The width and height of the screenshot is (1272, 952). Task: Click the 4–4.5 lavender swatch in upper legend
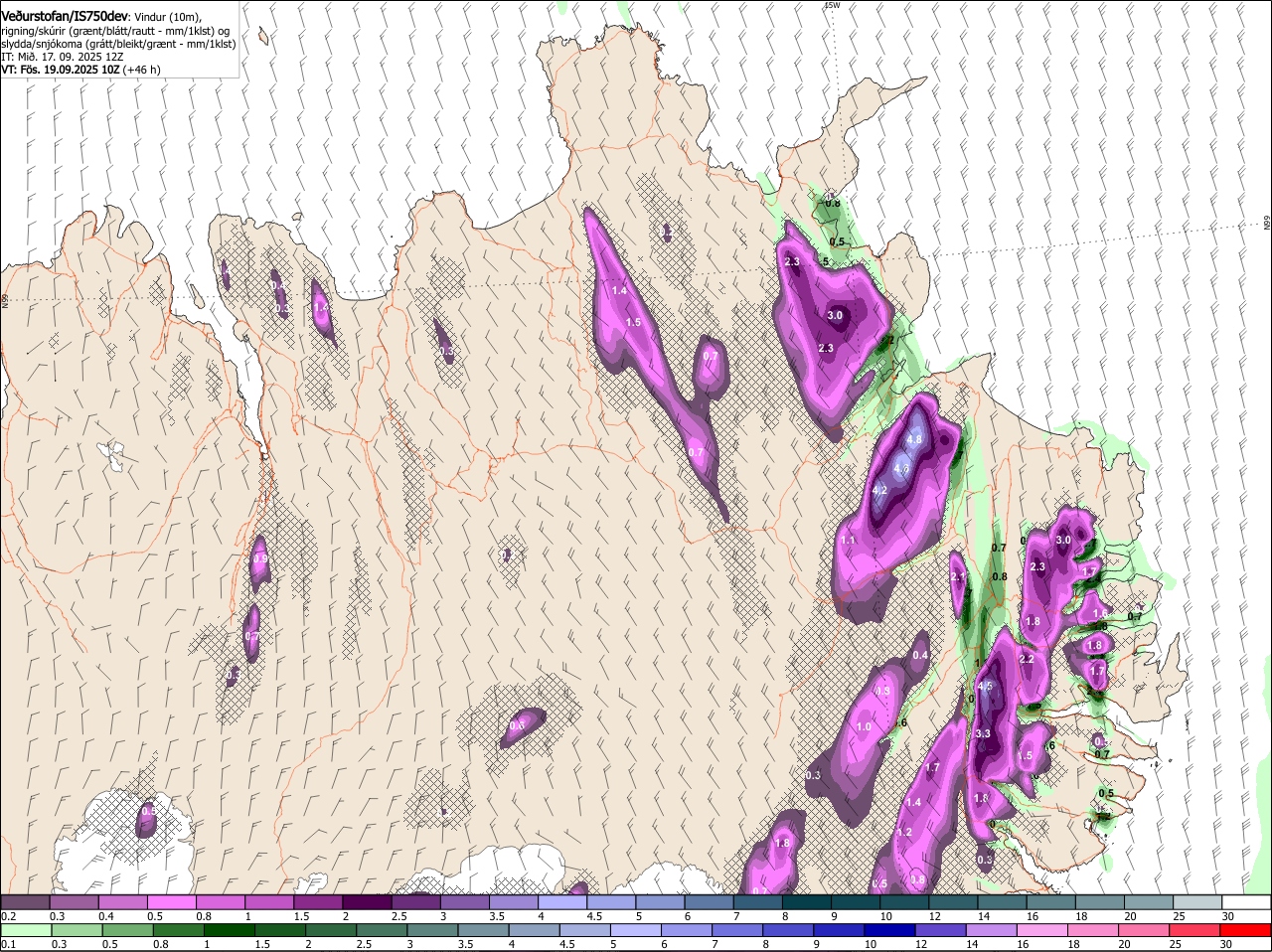[x=561, y=902]
